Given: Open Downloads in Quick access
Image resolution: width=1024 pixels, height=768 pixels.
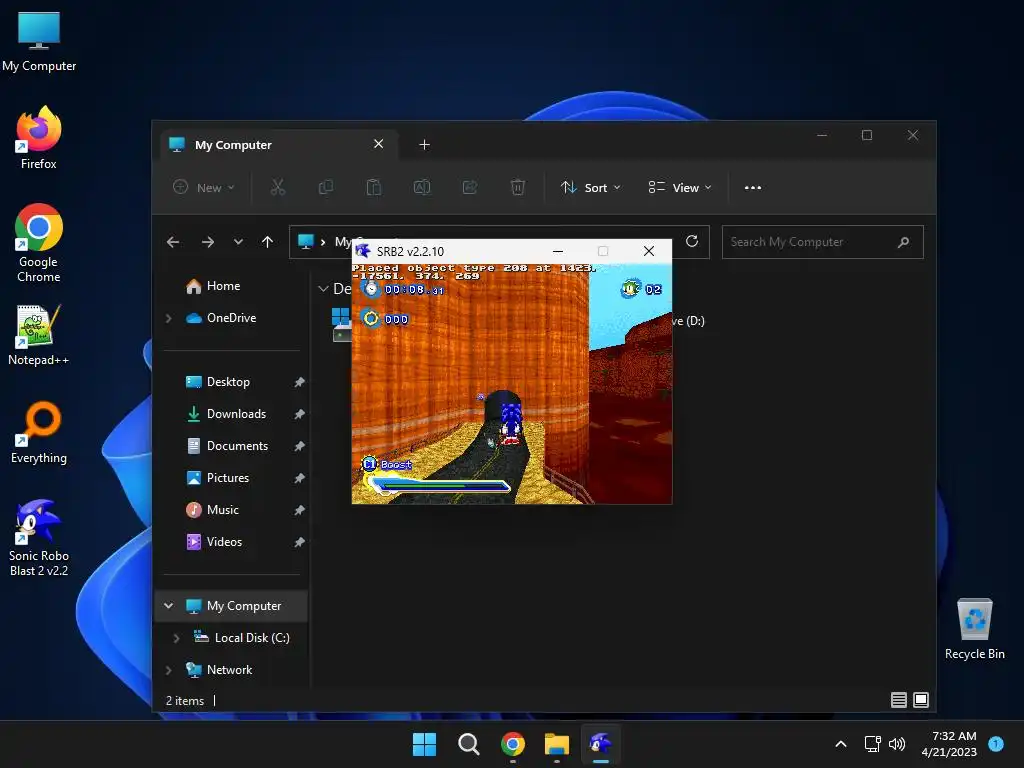Looking at the screenshot, I should tap(236, 414).
